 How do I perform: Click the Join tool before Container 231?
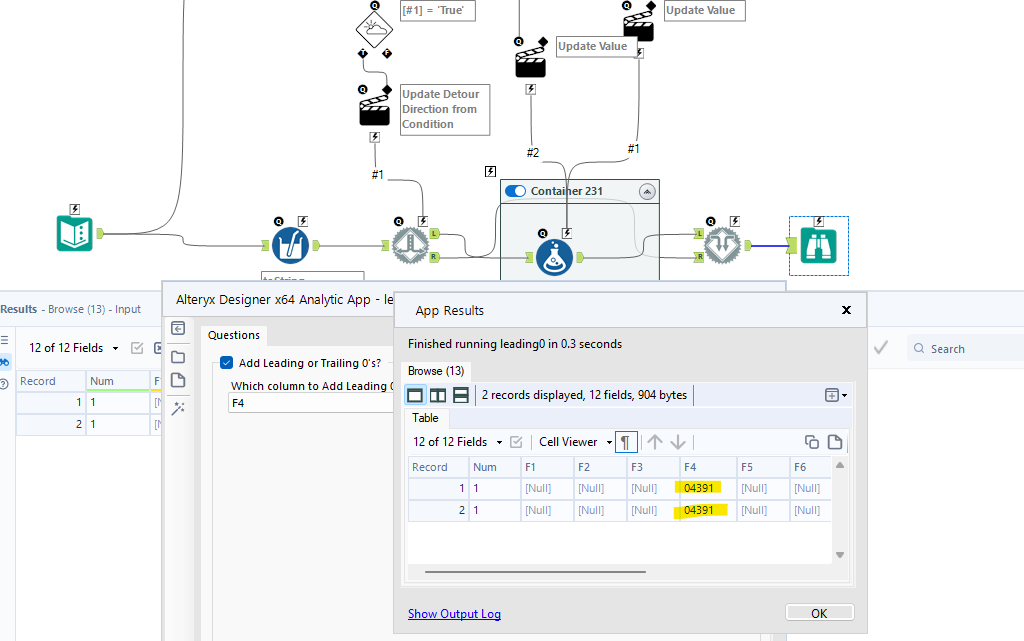pos(410,244)
